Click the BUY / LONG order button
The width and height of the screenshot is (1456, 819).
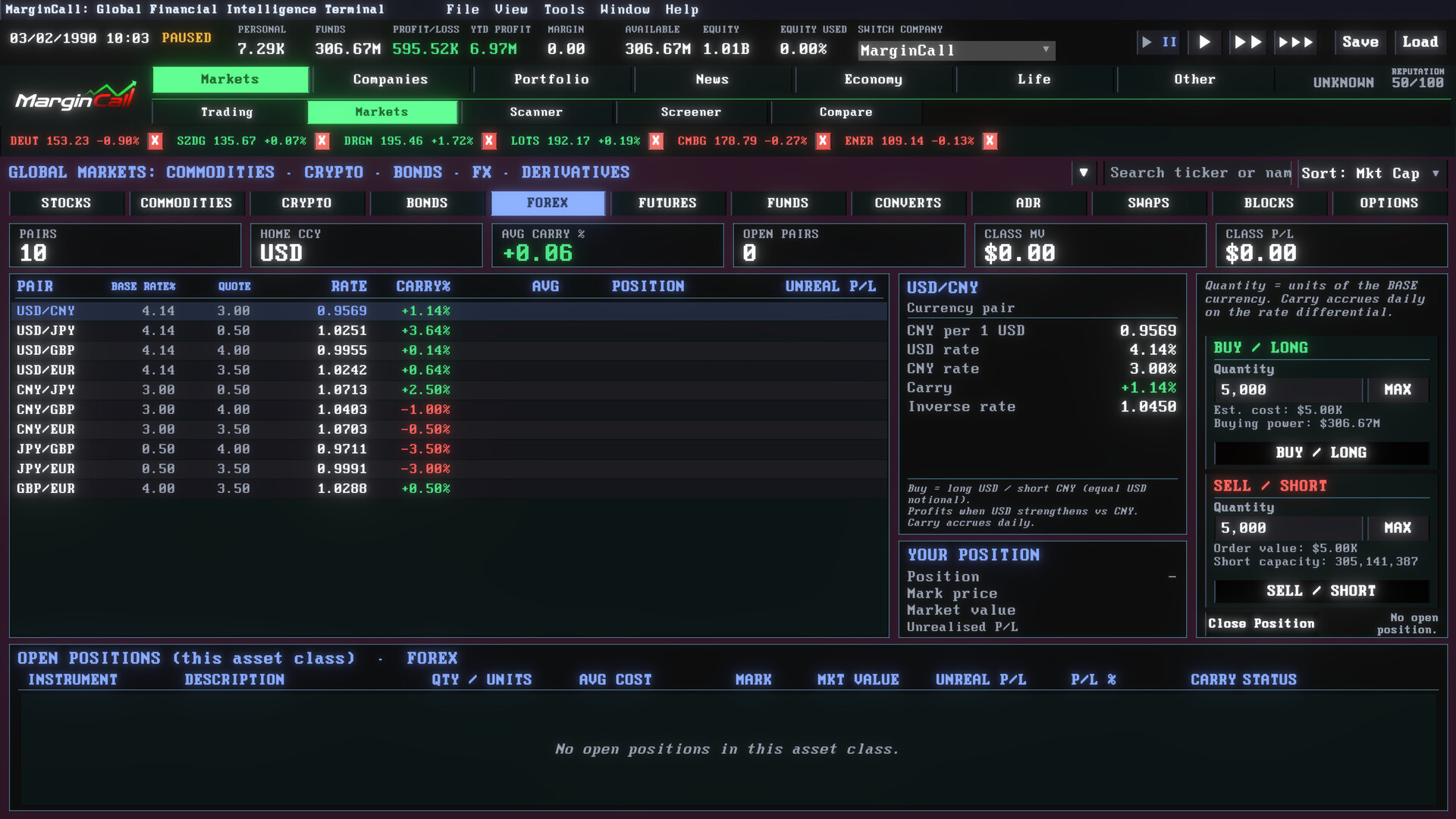(1321, 453)
